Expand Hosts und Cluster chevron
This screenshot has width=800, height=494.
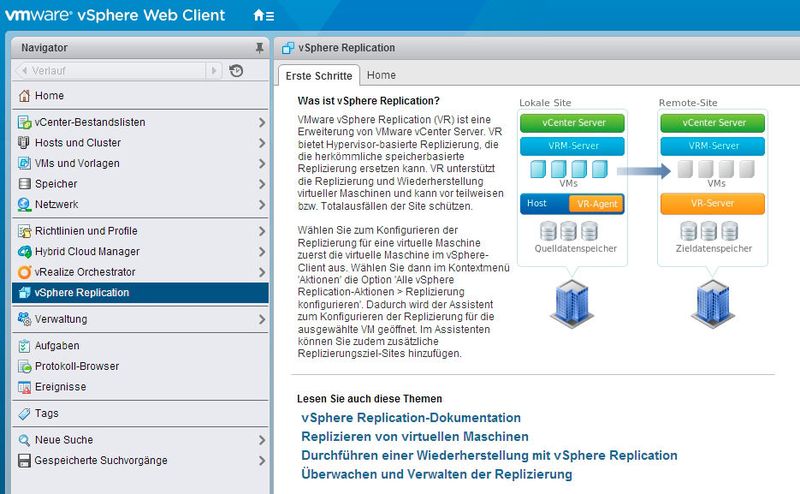coord(262,143)
